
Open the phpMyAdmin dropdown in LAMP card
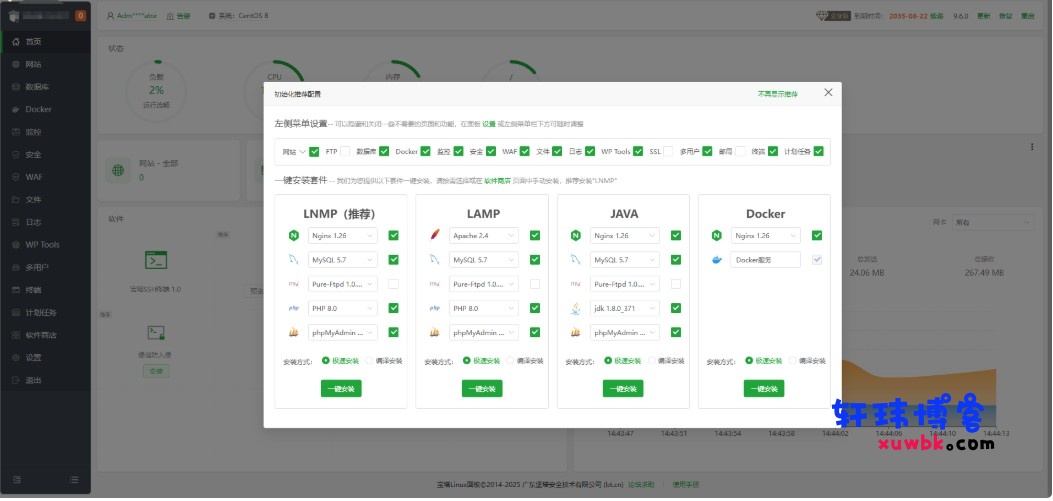click(484, 332)
